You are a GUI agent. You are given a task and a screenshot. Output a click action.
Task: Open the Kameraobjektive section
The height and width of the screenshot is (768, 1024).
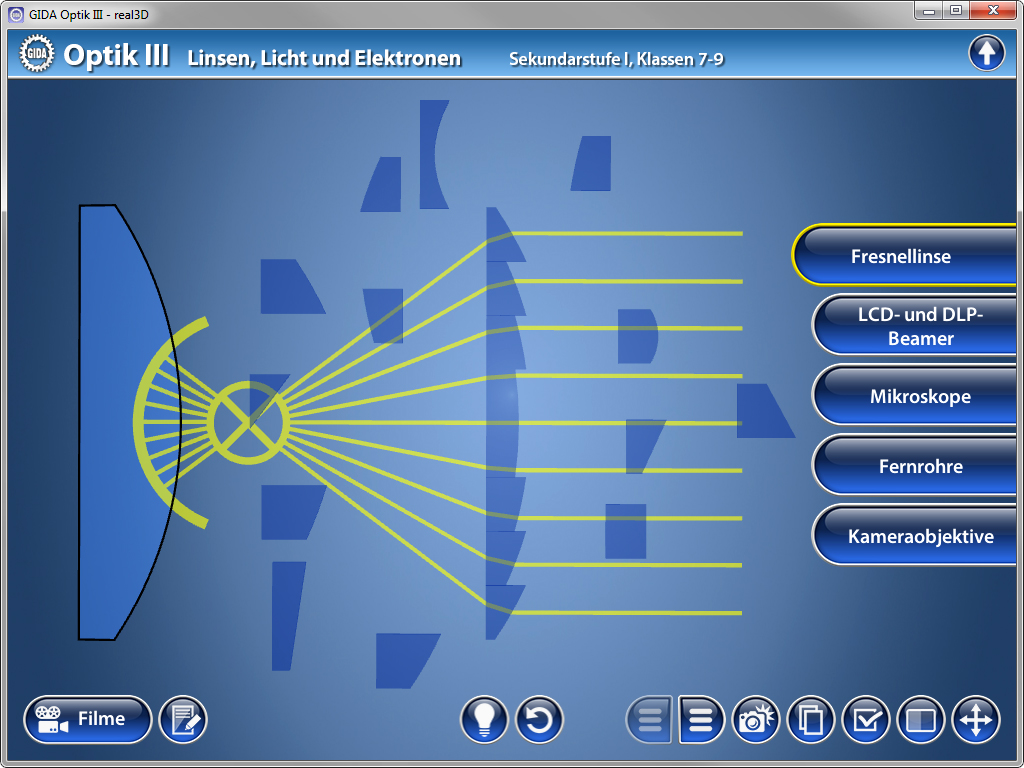pos(920,536)
